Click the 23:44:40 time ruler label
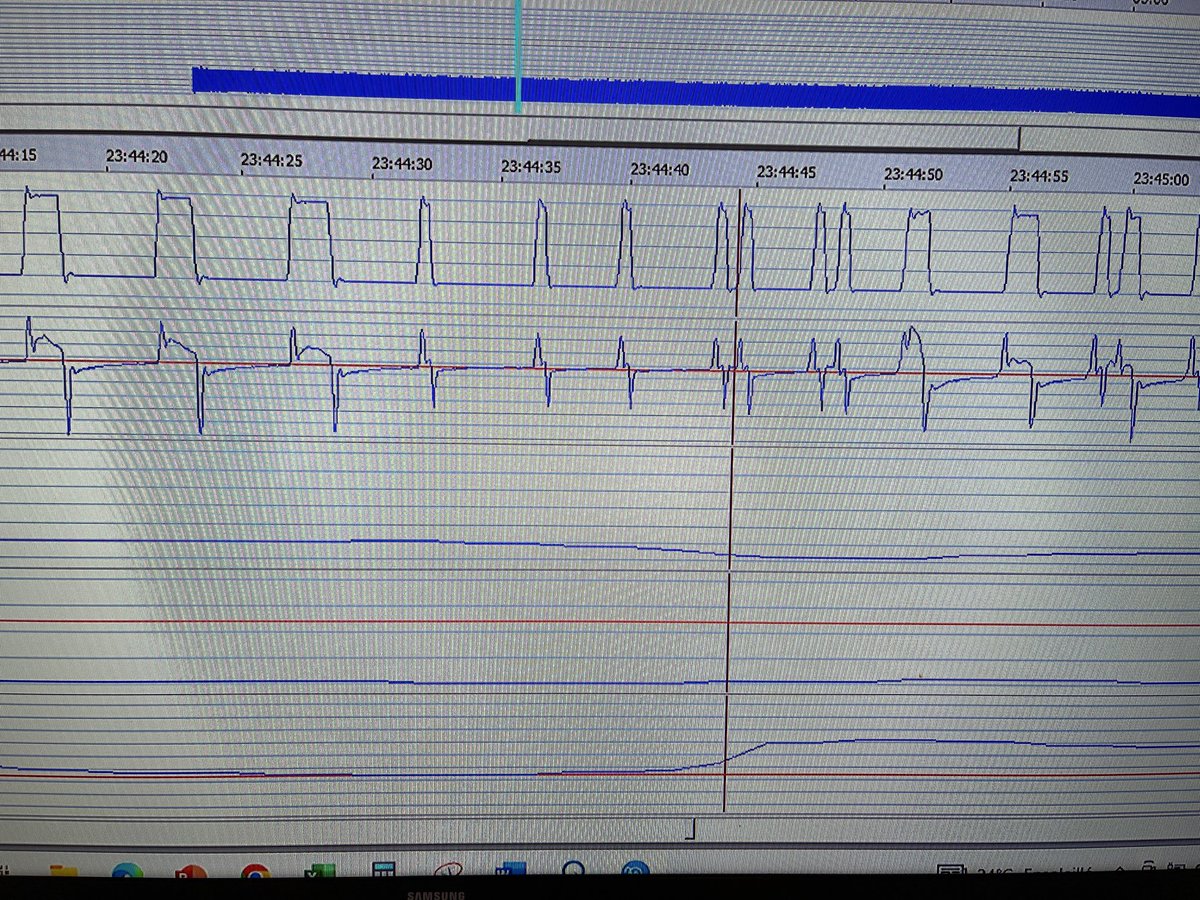Image resolution: width=1200 pixels, height=900 pixels. [x=660, y=169]
